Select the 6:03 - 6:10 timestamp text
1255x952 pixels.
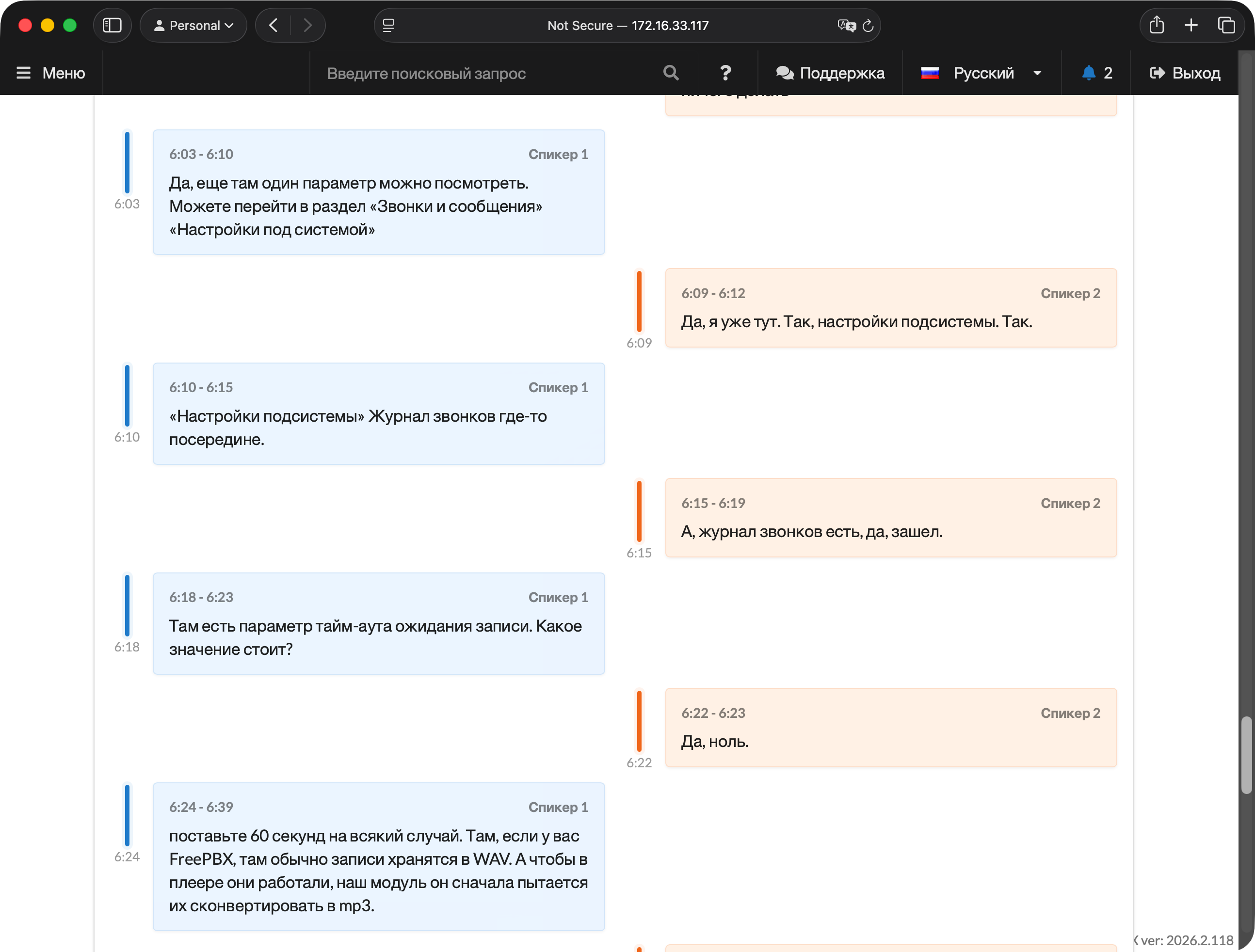coord(201,154)
